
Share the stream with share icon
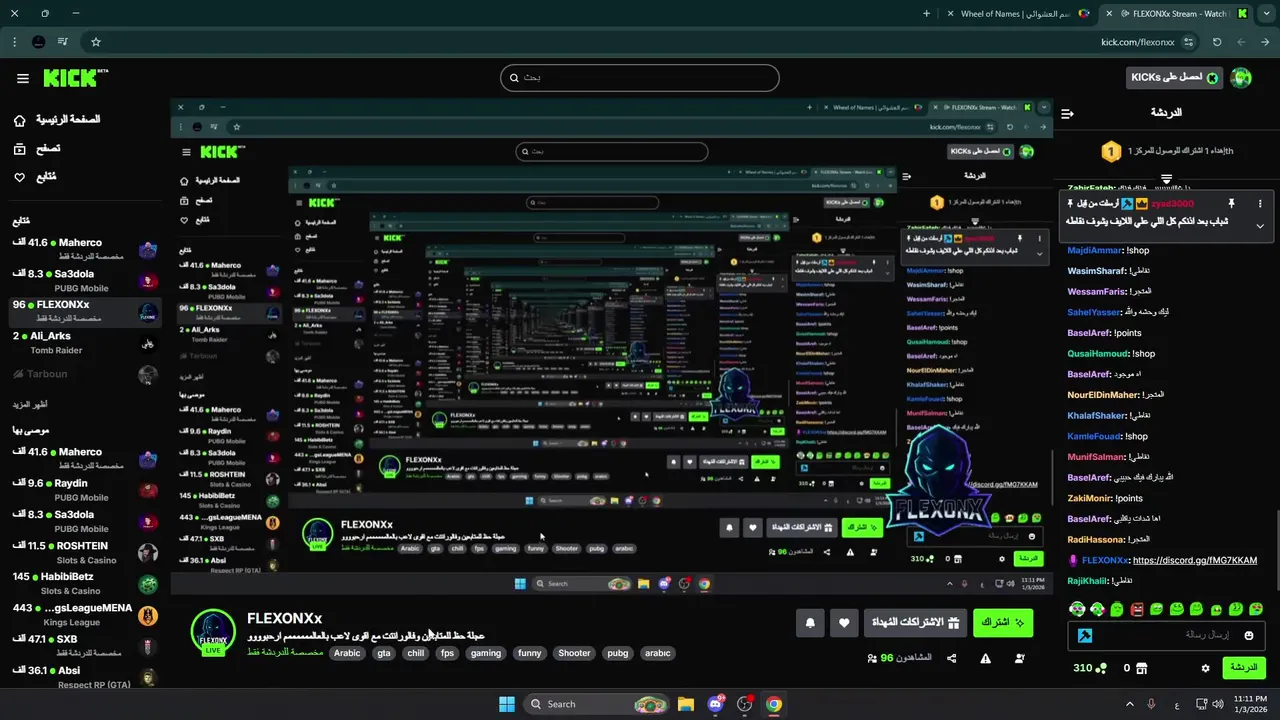coord(951,658)
